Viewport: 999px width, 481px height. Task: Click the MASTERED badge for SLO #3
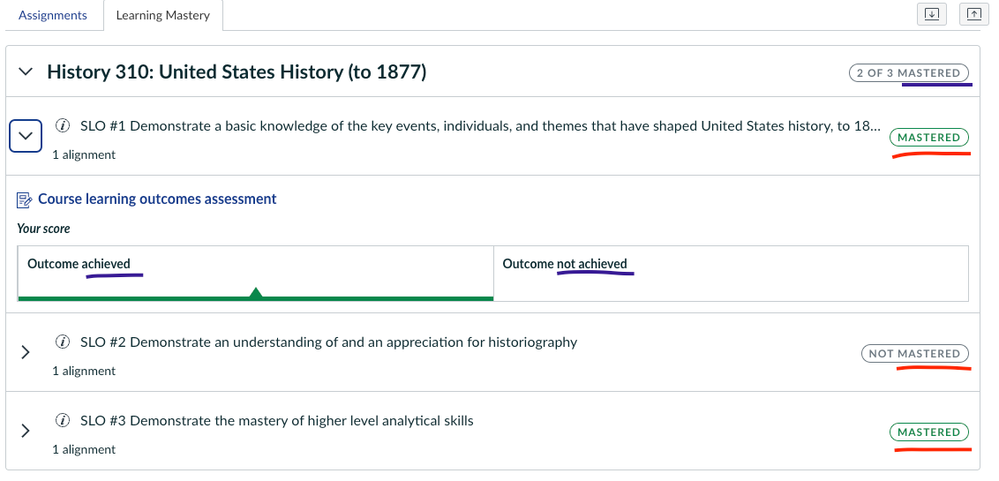[928, 432]
